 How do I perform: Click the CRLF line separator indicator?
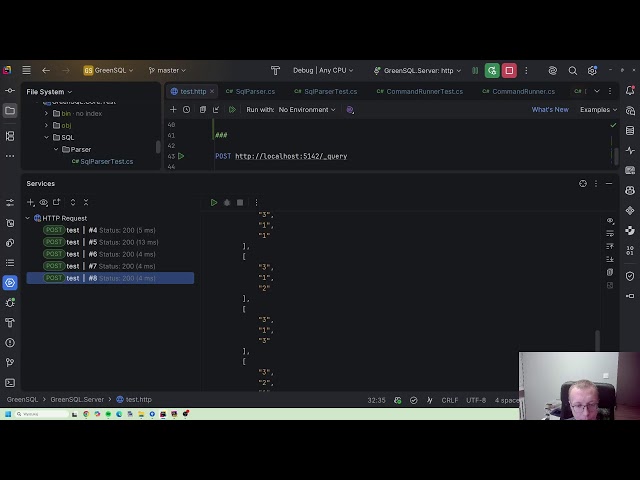(449, 400)
